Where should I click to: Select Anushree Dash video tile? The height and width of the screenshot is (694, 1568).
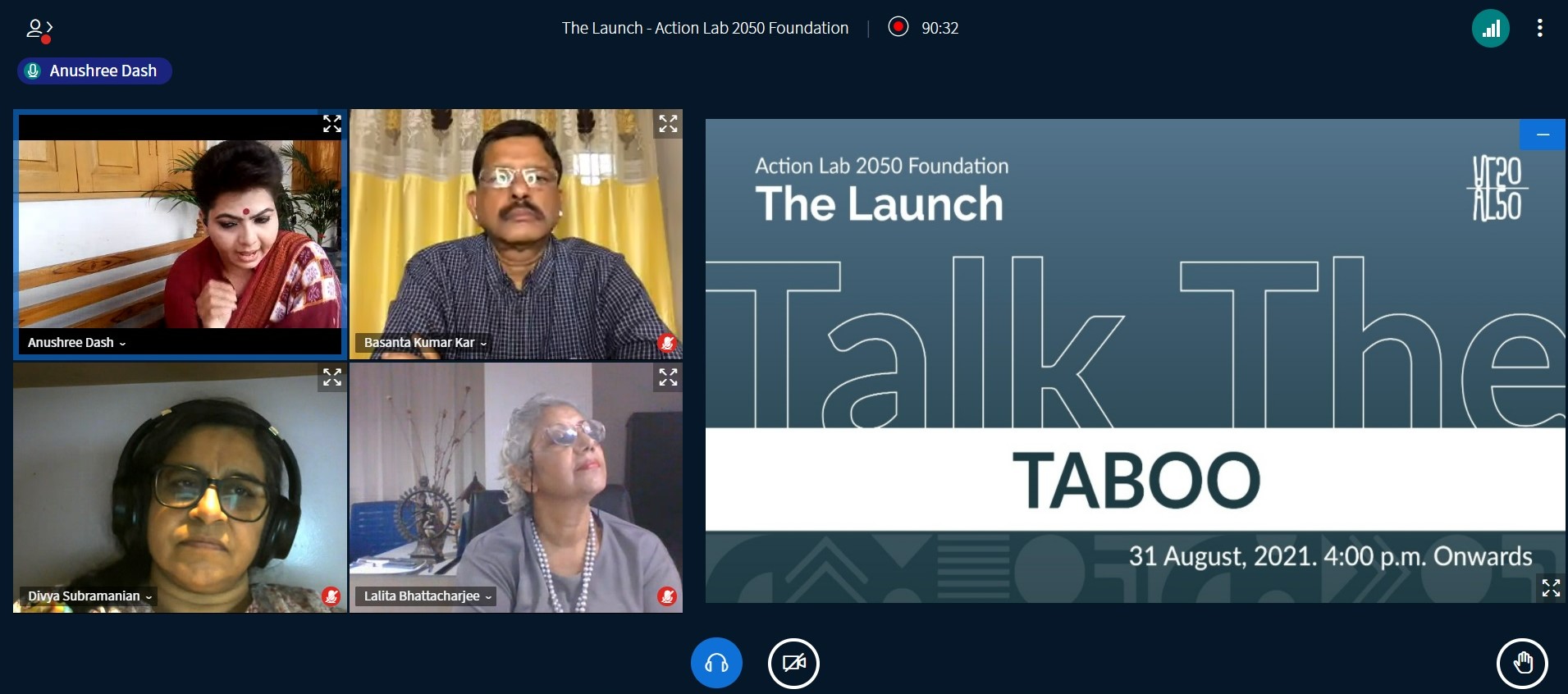[180, 235]
